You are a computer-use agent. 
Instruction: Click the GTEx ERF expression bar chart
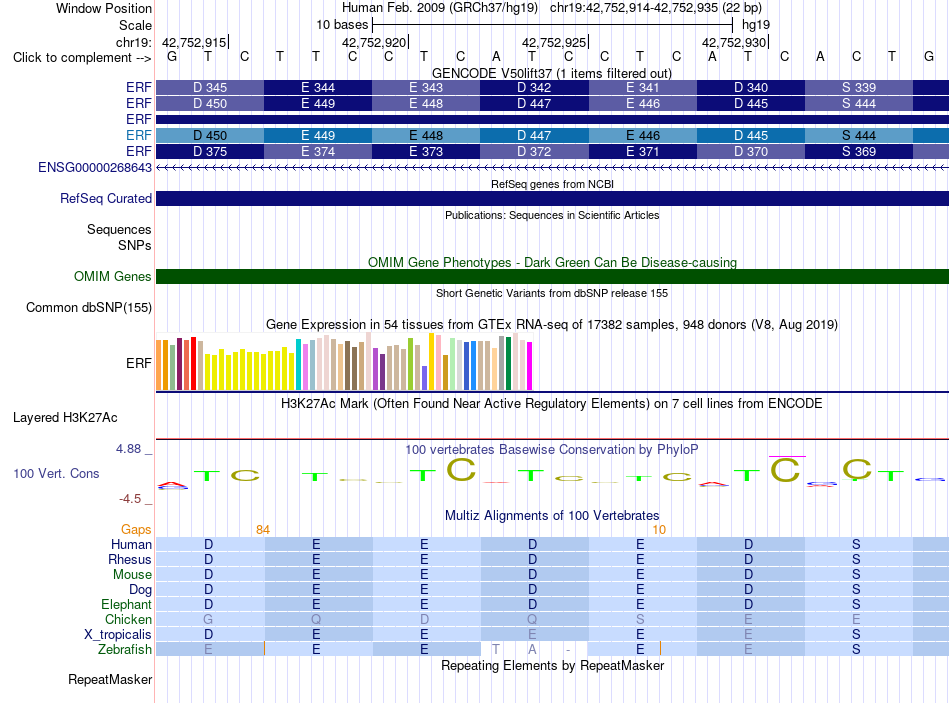click(344, 361)
